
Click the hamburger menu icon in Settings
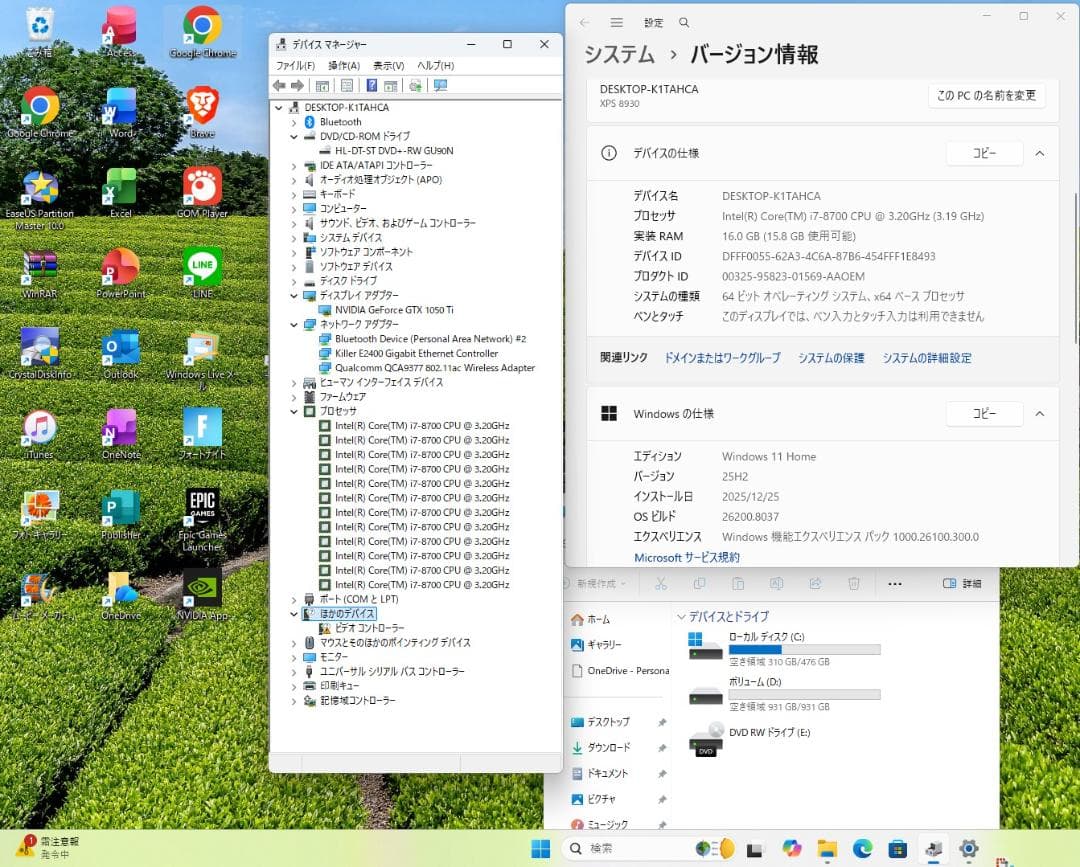click(x=616, y=23)
